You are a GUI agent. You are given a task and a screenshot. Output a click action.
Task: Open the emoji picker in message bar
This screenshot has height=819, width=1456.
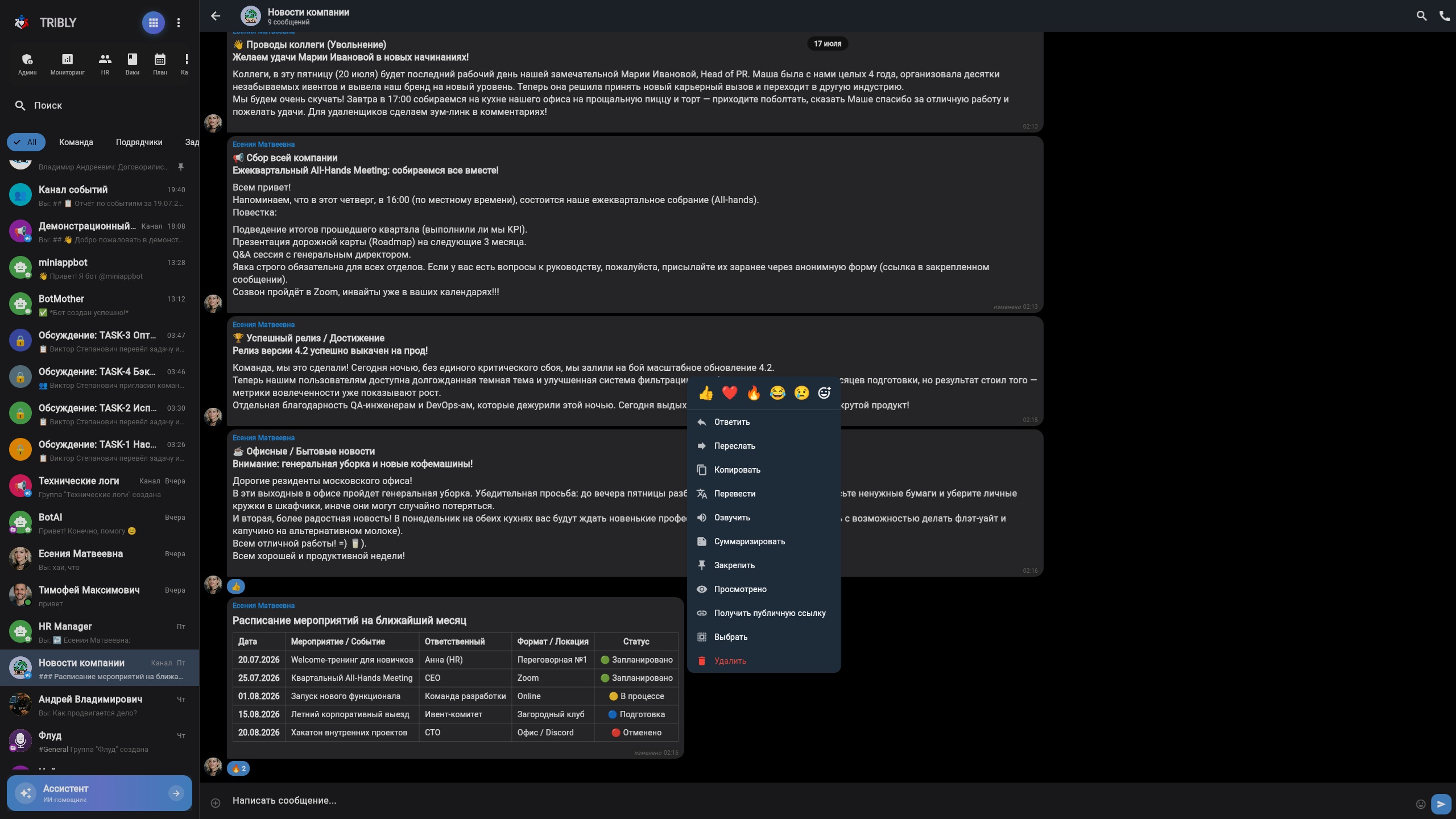[x=1421, y=804]
